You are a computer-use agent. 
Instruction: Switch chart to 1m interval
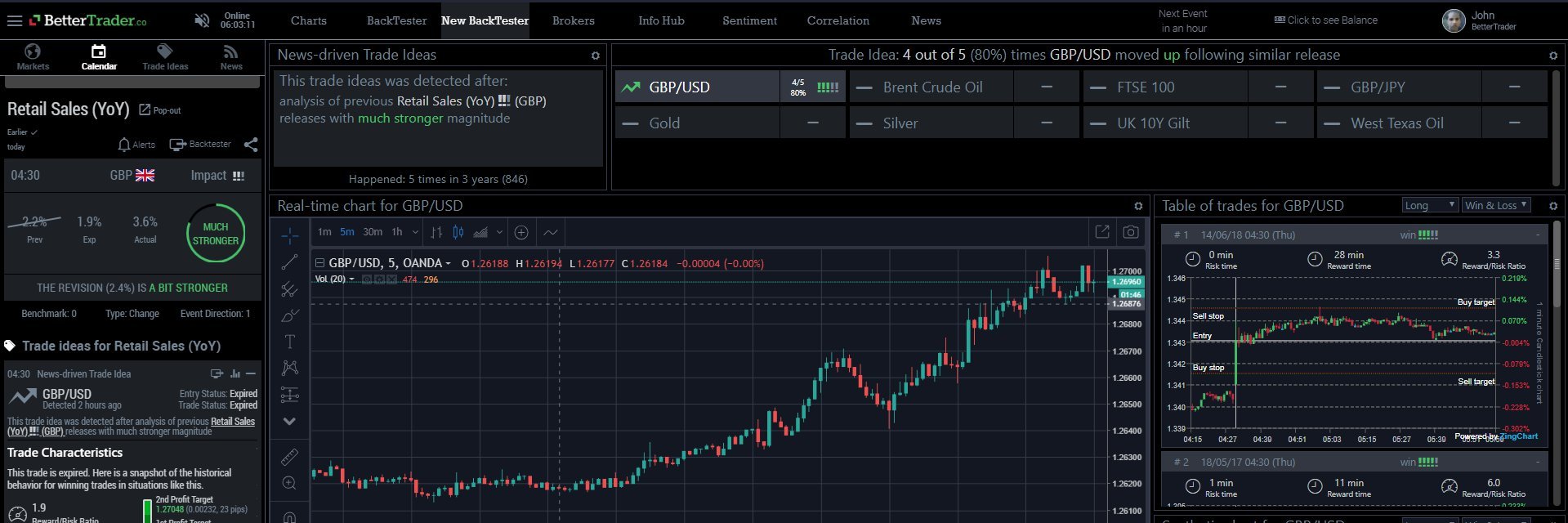click(x=324, y=232)
